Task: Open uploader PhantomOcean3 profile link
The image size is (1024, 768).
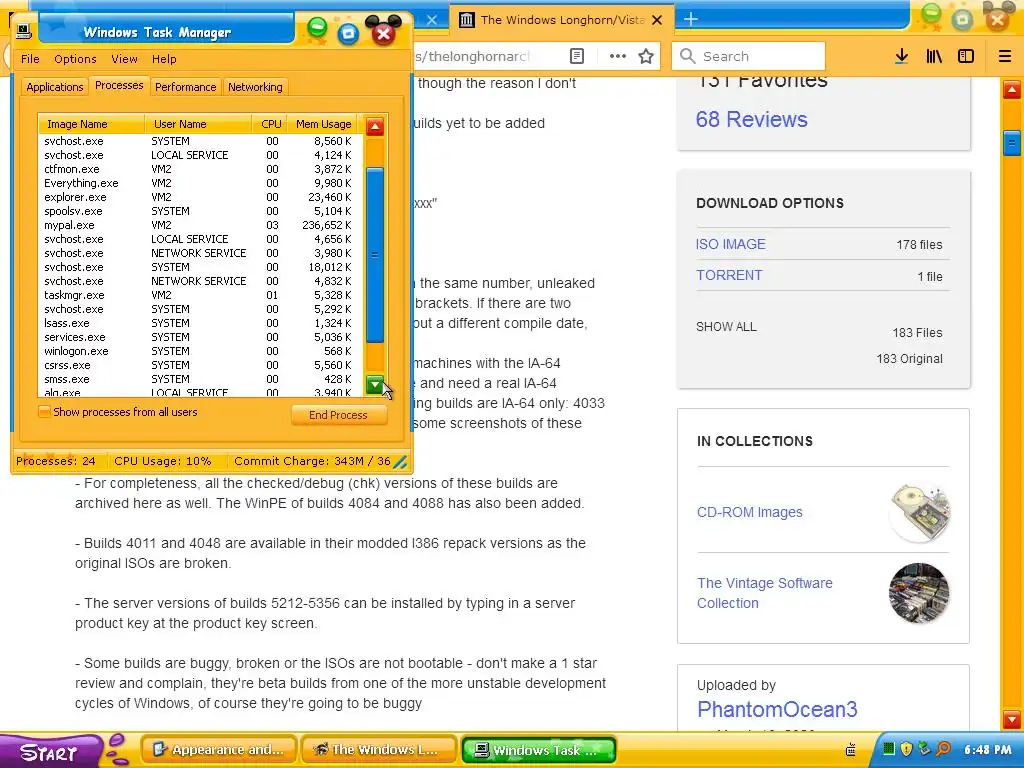Action: coord(776,709)
